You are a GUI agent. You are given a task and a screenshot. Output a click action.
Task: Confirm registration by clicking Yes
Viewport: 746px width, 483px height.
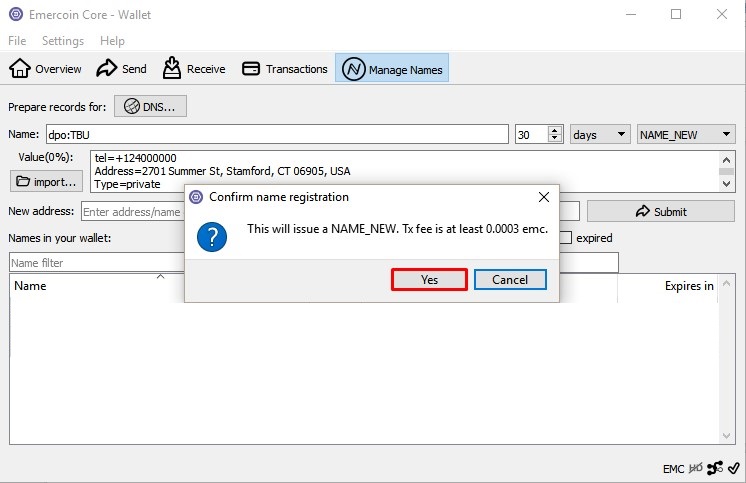tap(429, 279)
